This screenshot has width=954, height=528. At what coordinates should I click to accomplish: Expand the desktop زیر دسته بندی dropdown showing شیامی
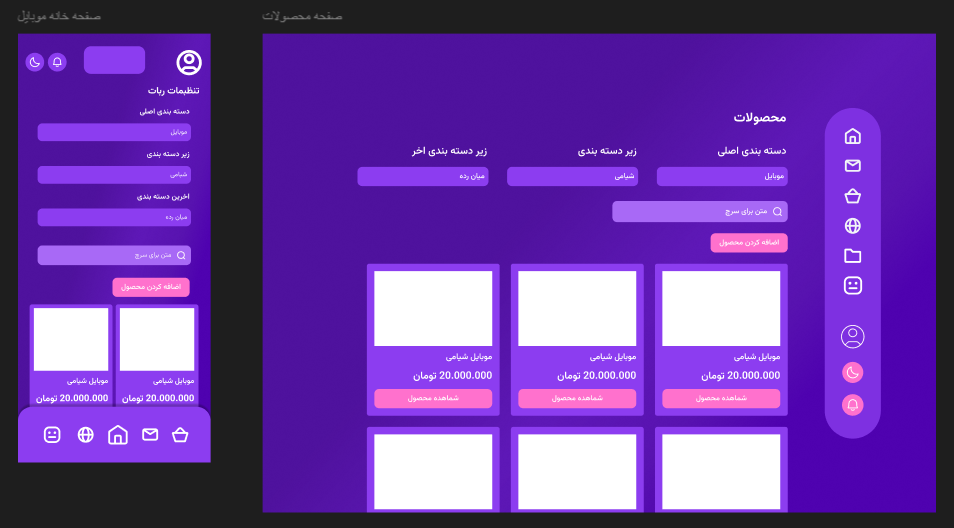coord(572,176)
